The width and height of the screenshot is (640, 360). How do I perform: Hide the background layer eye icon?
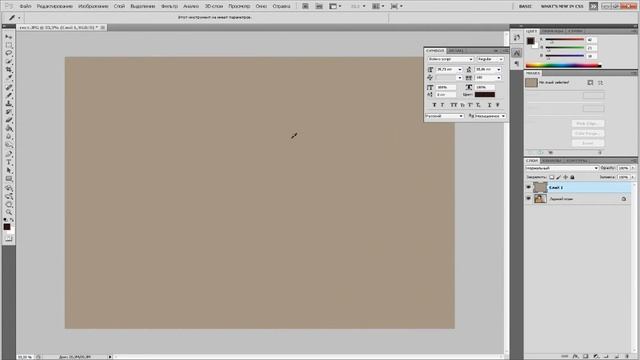529,199
